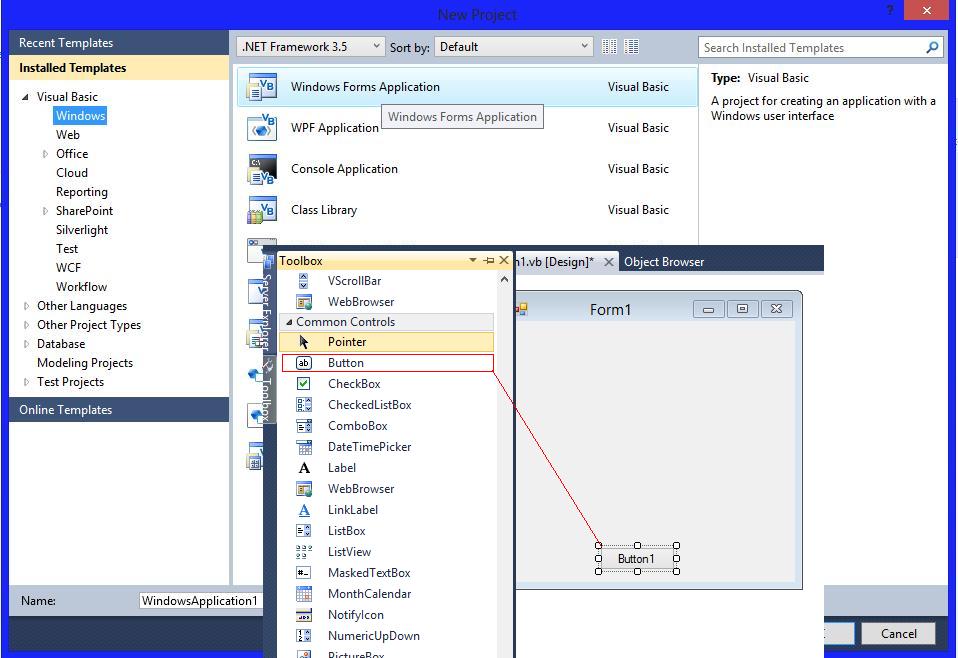The width and height of the screenshot is (958, 658).
Task: Select Button1 on the Form1 designer
Action: [637, 558]
